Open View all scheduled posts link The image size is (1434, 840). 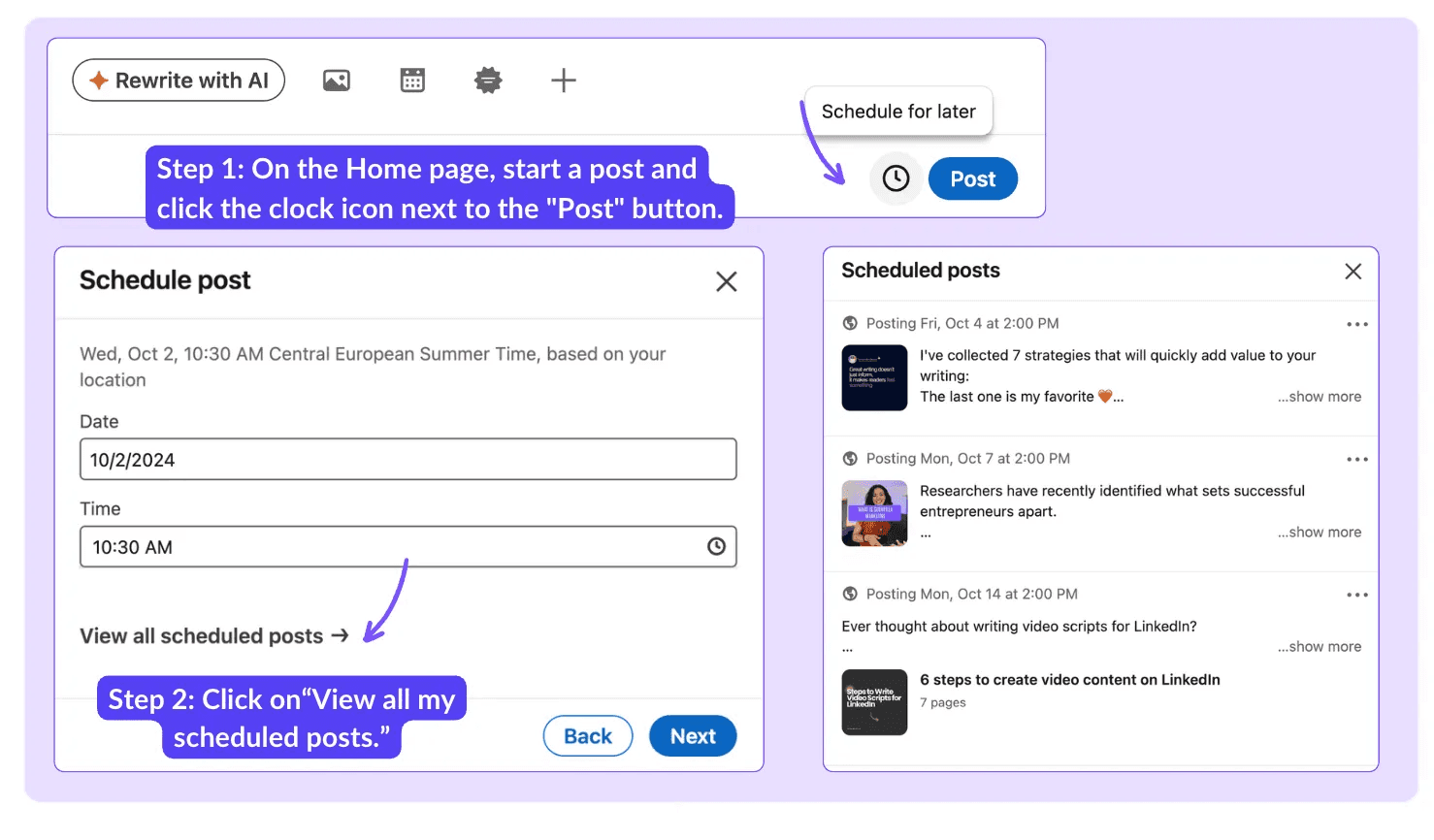click(x=214, y=636)
